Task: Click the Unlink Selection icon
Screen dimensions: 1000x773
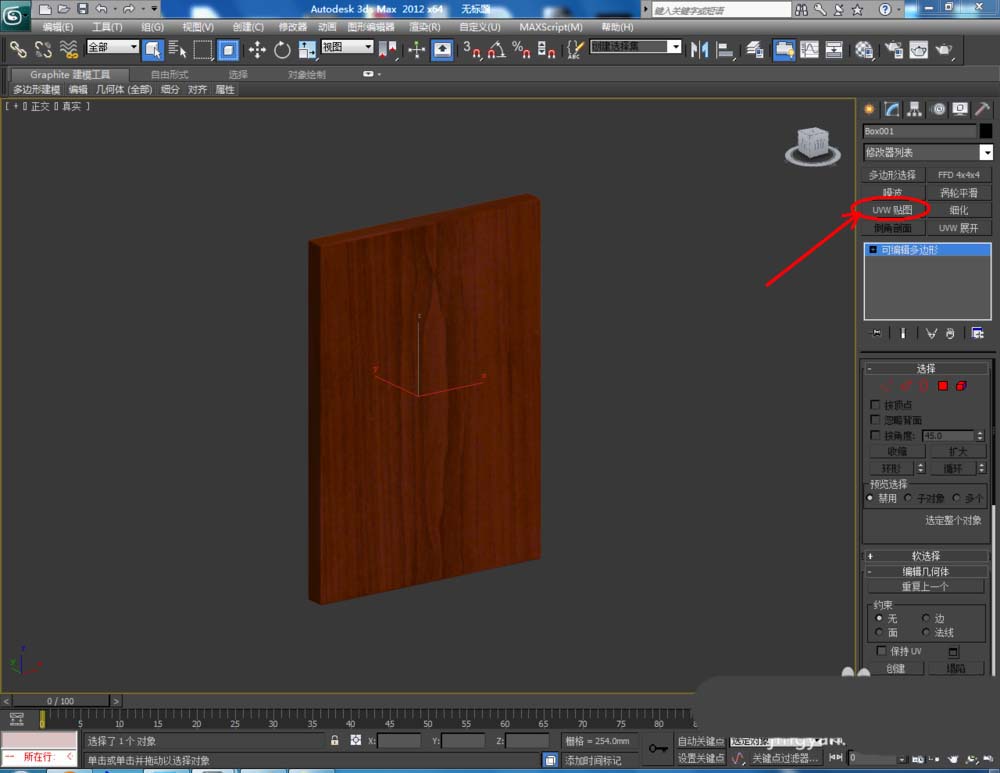Action: 43,49
